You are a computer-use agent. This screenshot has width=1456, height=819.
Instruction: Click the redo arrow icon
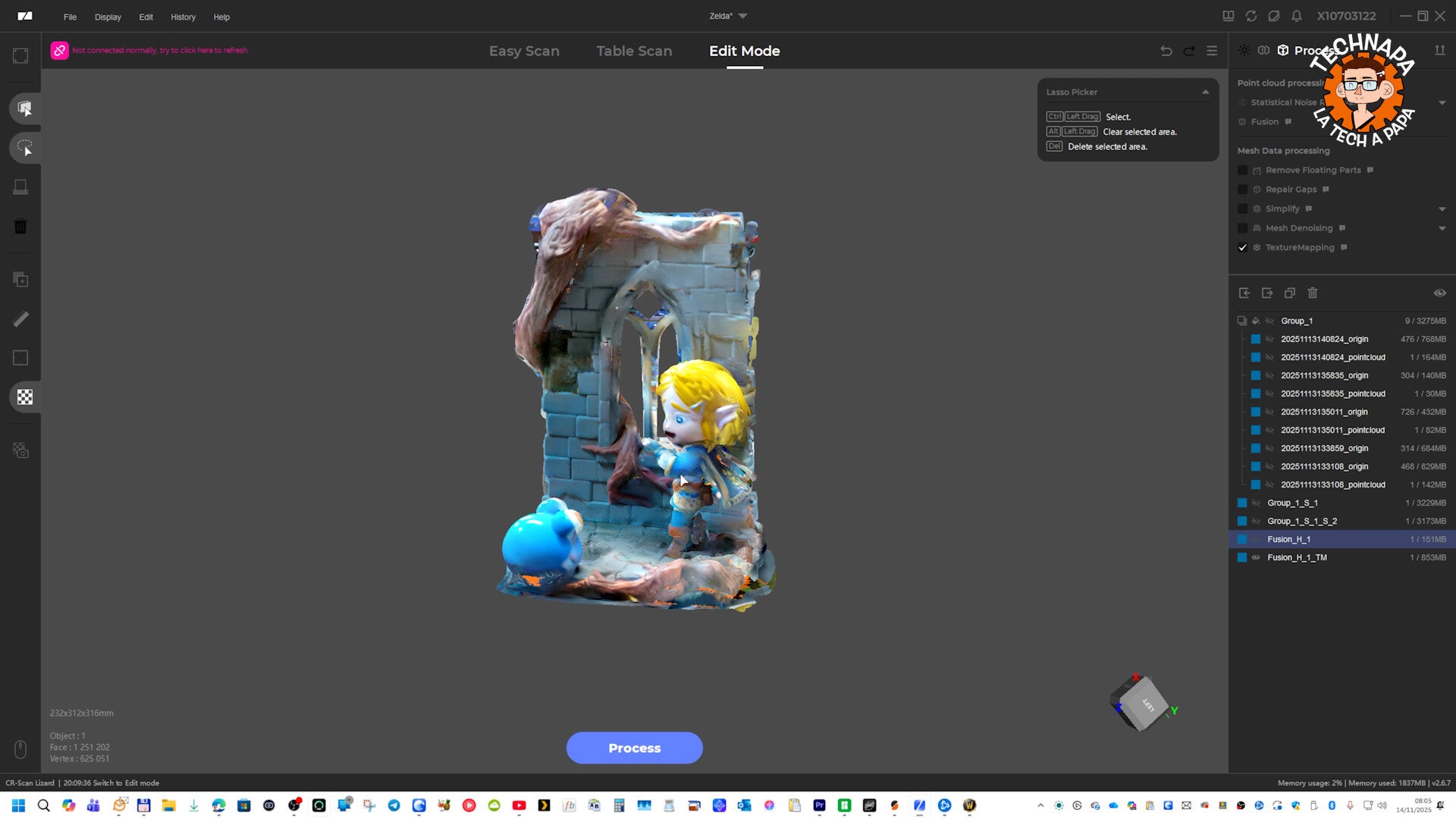(x=1189, y=51)
